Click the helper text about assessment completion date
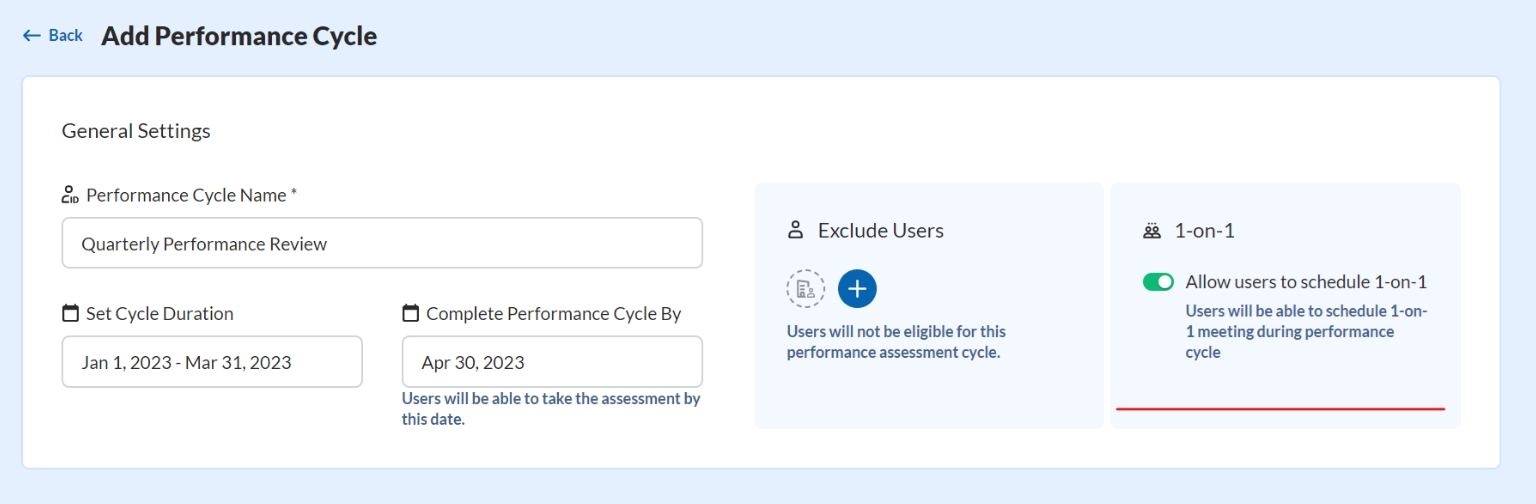The width and height of the screenshot is (1536, 504). 551,409
